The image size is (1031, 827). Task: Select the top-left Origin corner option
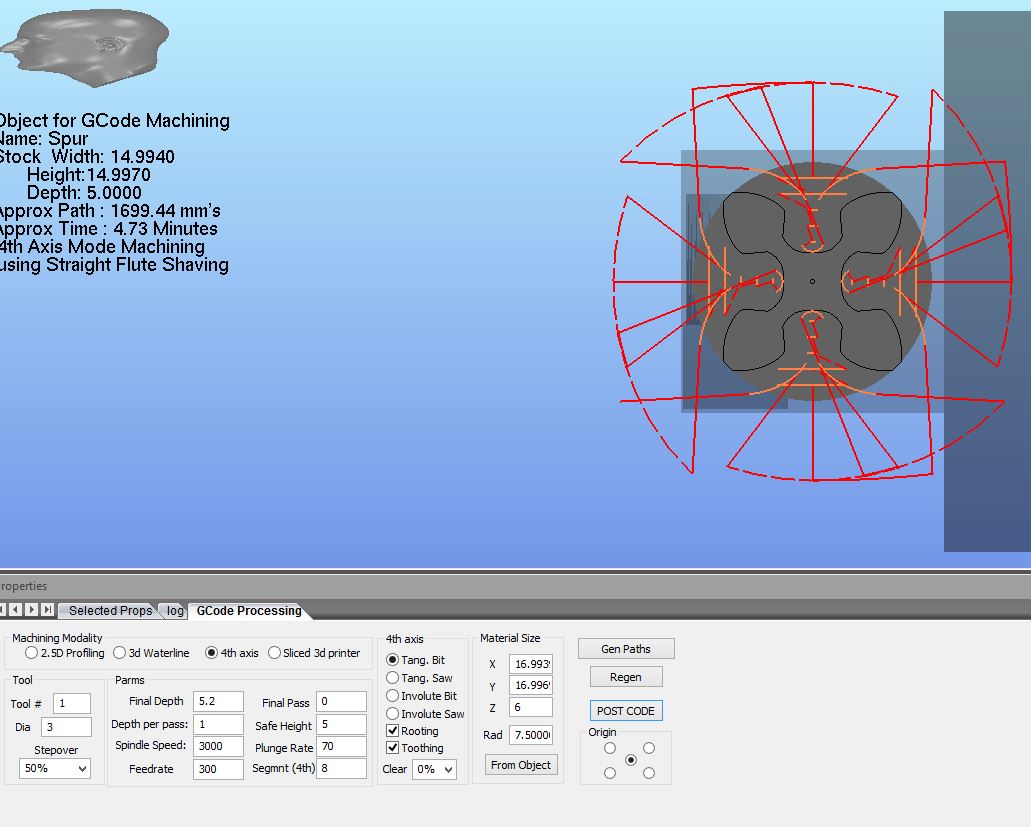pyautogui.click(x=610, y=748)
